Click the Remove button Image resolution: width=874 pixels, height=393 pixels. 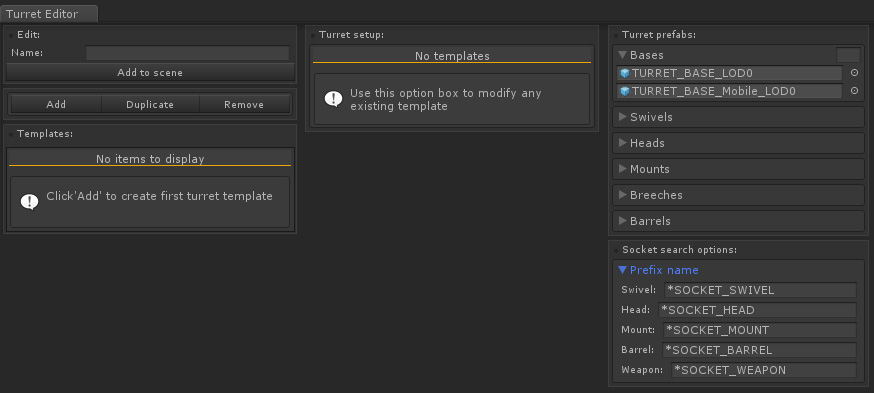click(244, 104)
